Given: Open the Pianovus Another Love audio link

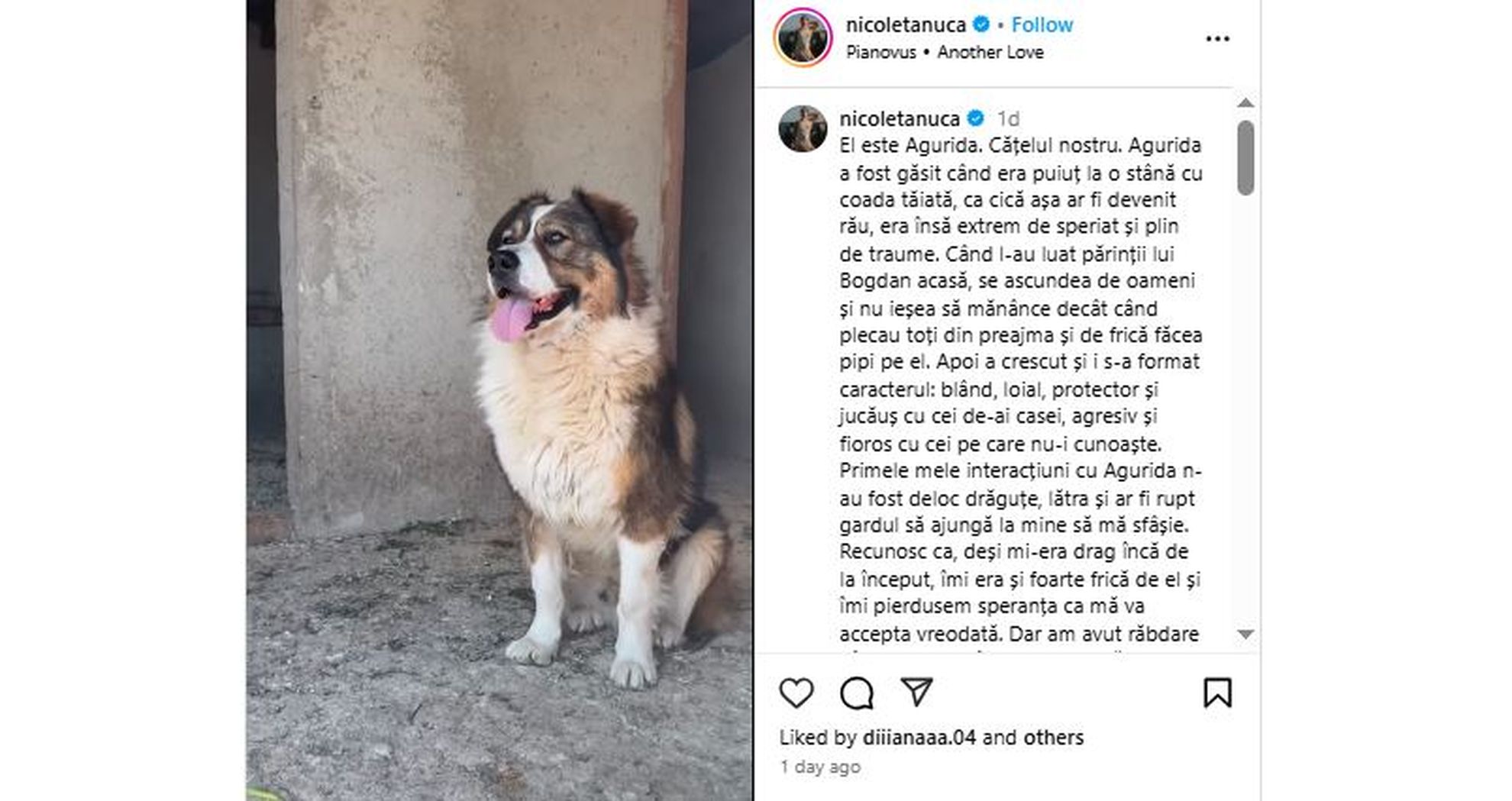Looking at the screenshot, I should 945,52.
